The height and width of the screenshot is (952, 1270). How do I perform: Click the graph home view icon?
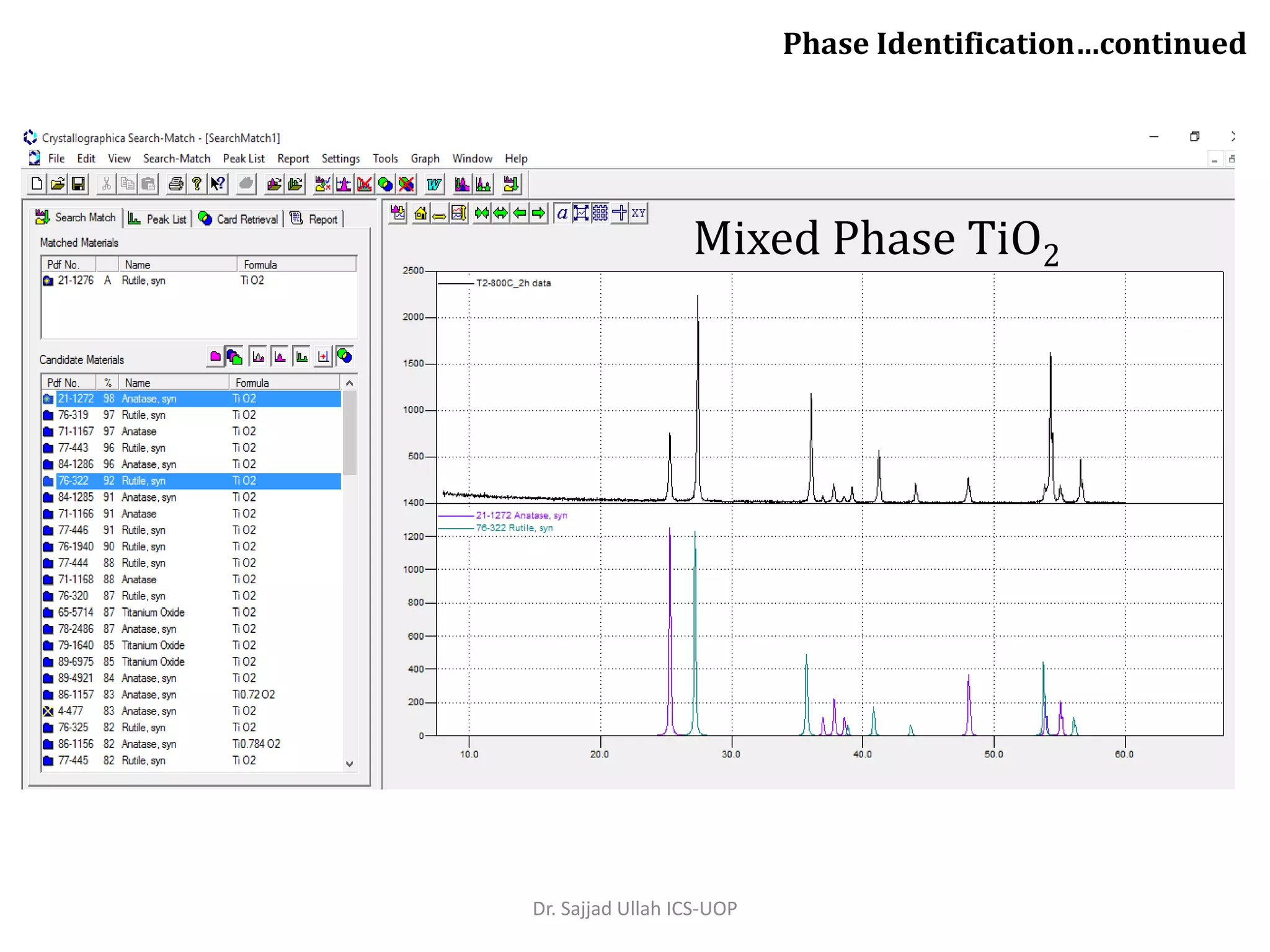420,213
